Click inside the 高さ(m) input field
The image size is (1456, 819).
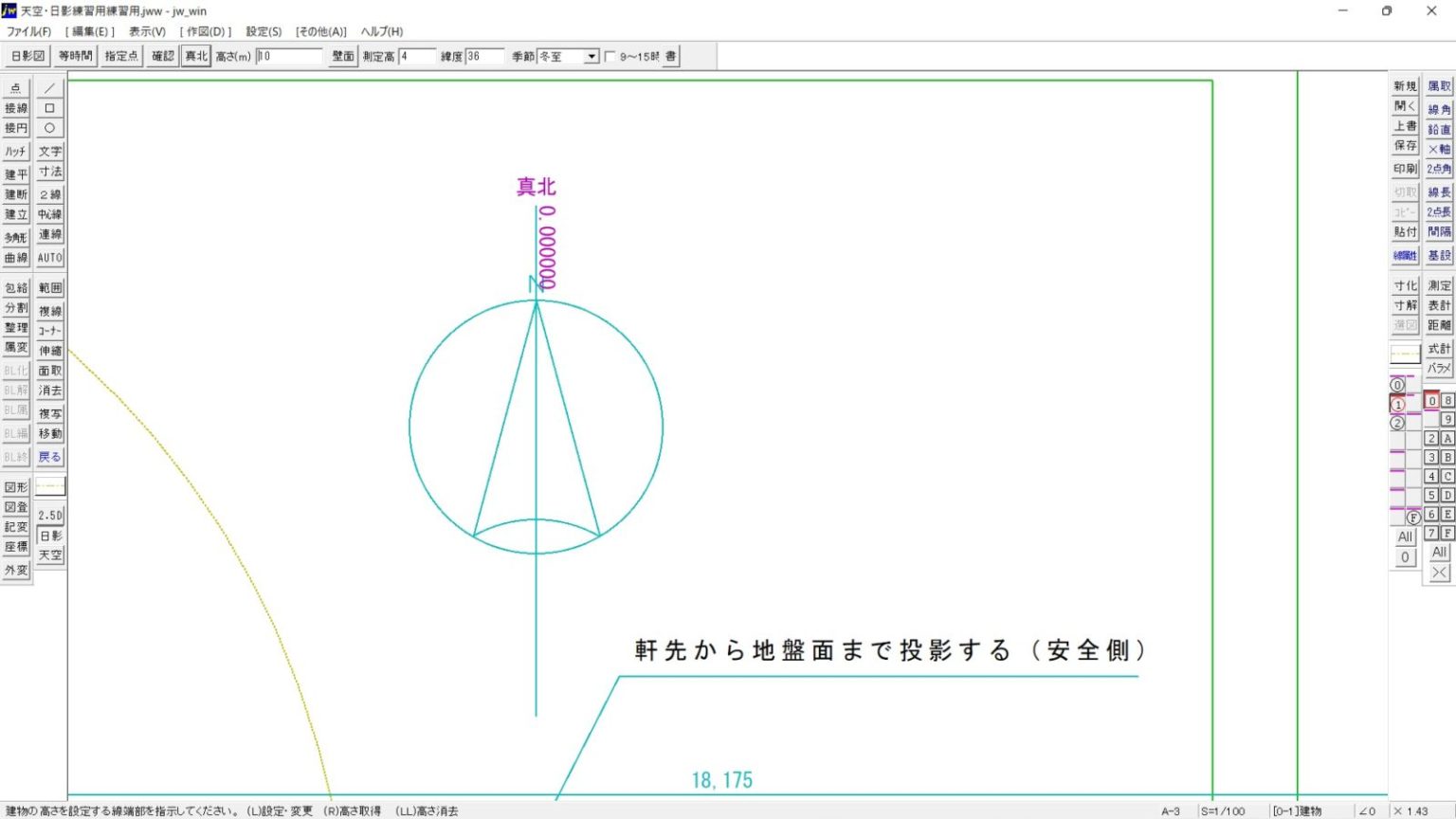[x=289, y=54]
